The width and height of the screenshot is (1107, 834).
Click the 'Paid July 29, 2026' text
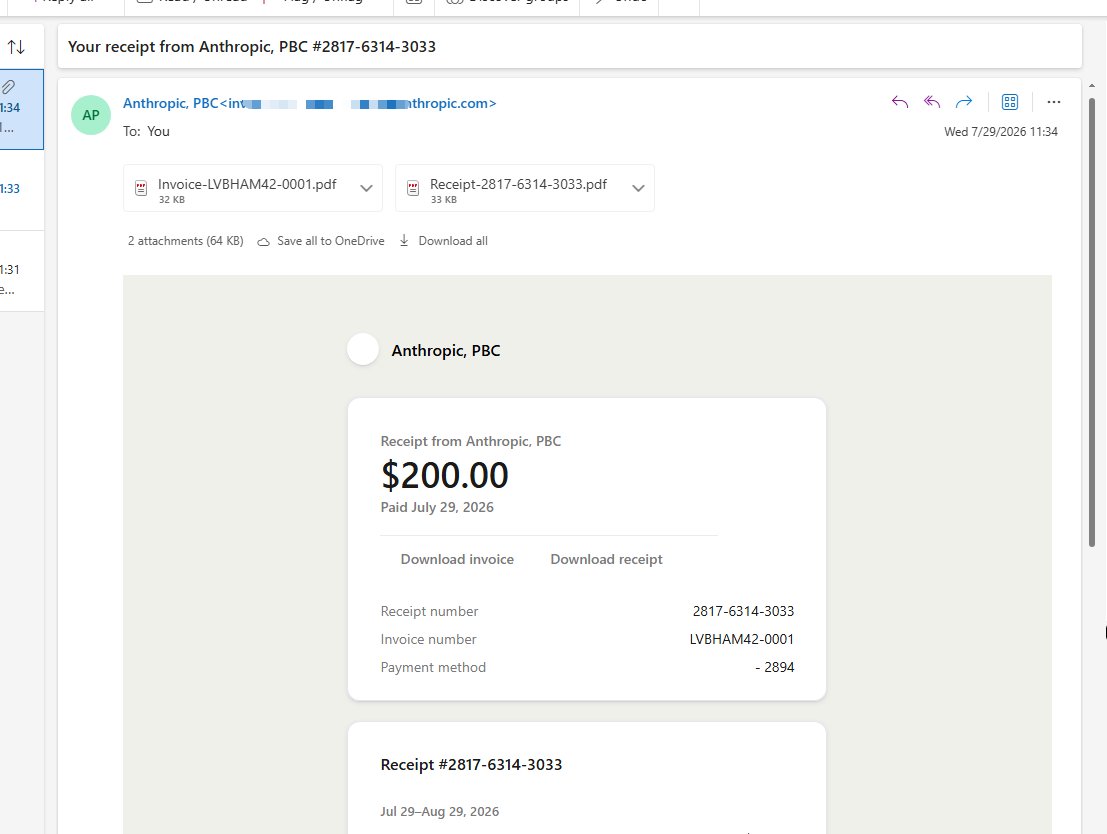437,508
